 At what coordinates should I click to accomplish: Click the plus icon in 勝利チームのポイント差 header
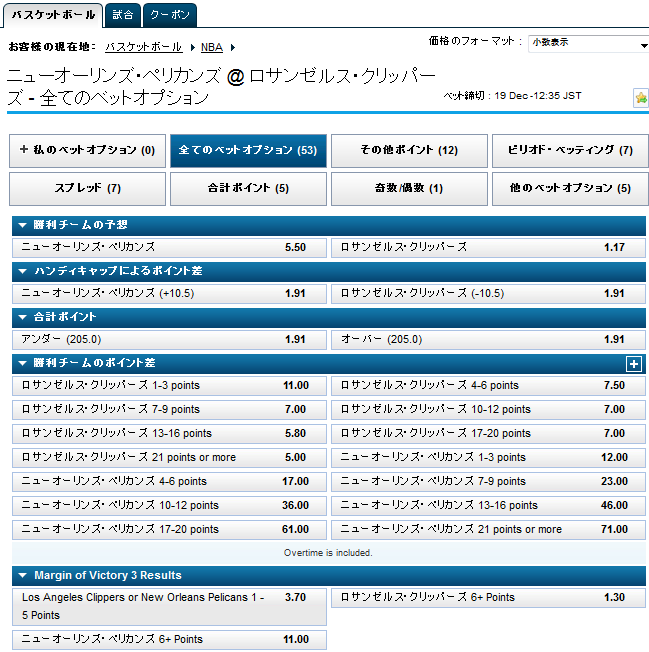(x=633, y=364)
